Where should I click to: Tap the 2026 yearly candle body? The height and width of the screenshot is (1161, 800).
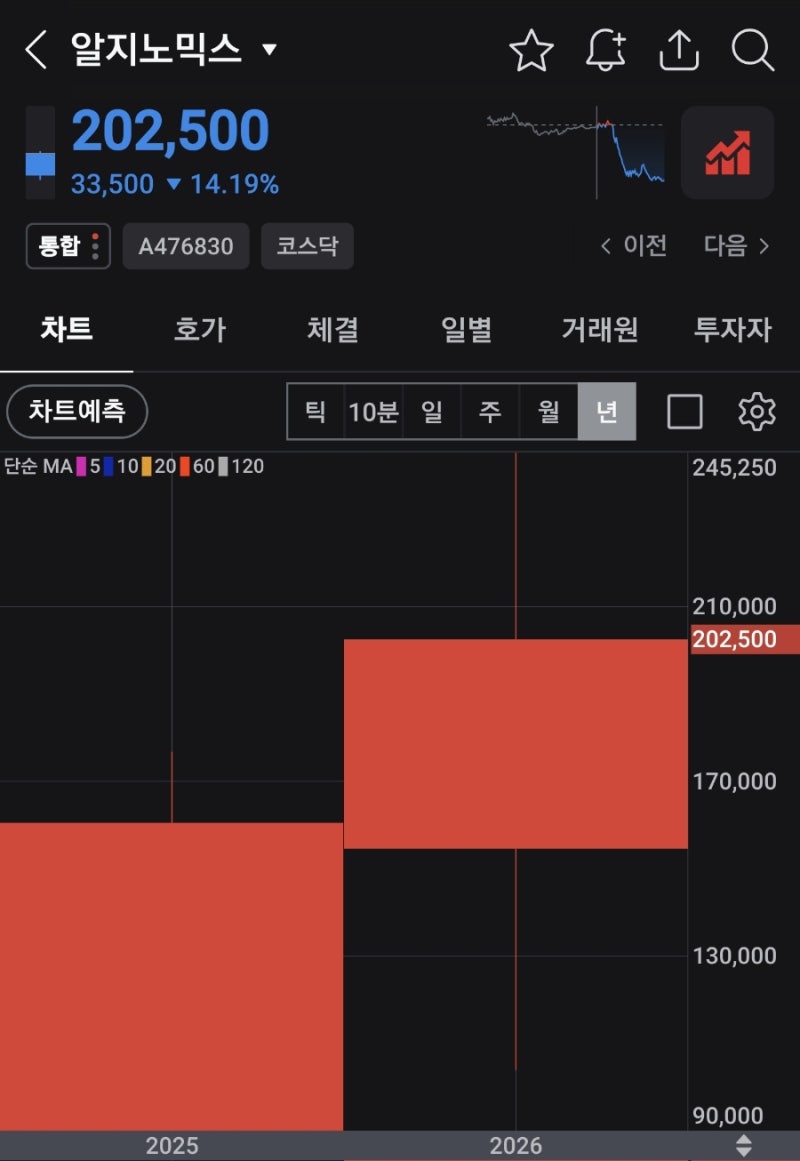click(x=516, y=743)
